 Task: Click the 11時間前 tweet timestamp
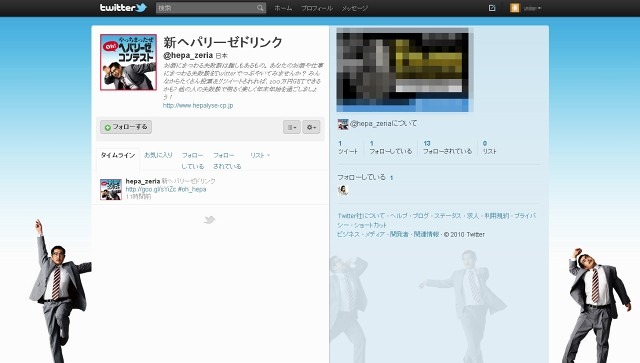point(138,197)
